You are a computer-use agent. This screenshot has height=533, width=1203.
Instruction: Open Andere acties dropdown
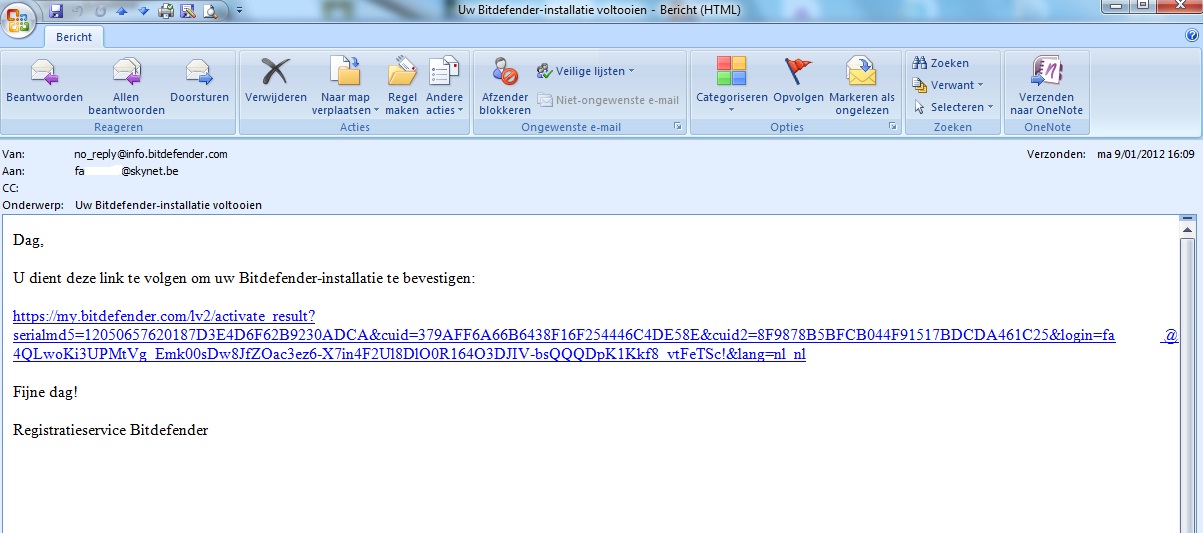[x=444, y=85]
